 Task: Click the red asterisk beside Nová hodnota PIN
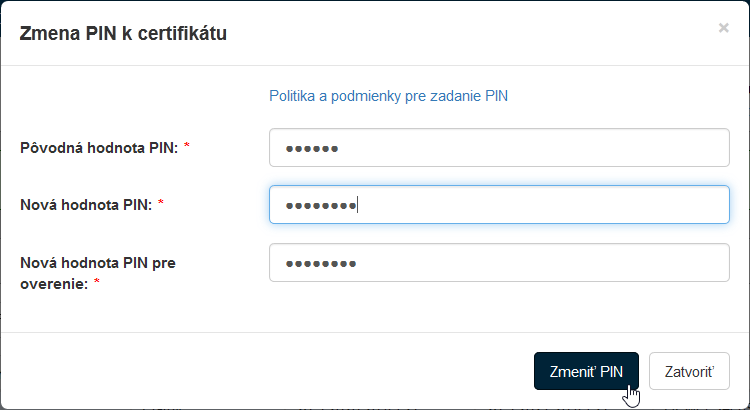[x=161, y=205]
